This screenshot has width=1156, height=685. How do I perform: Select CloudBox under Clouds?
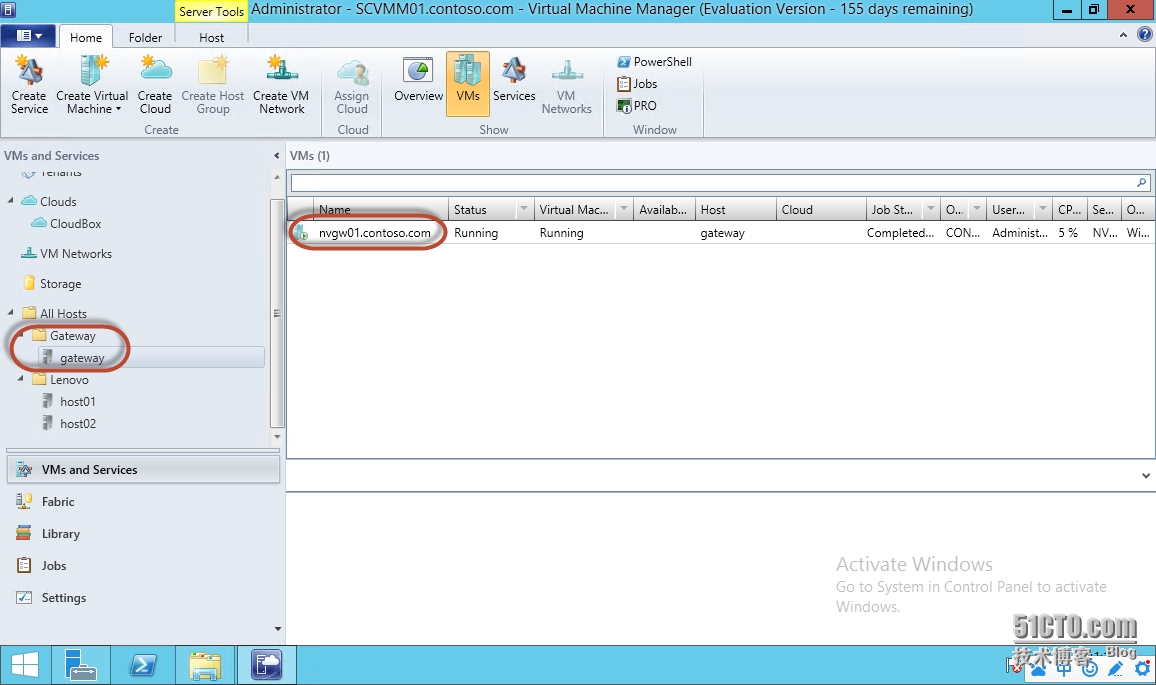[75, 223]
